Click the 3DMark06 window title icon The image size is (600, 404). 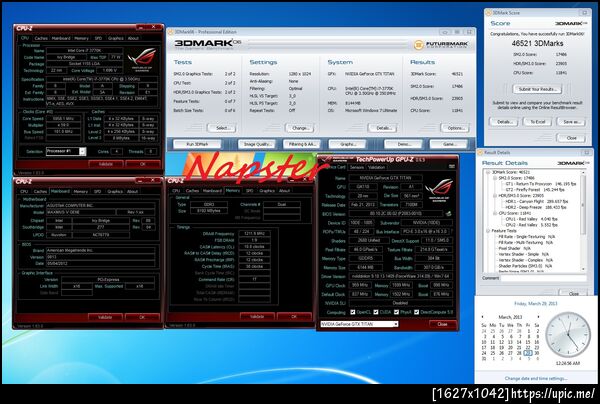coord(171,32)
